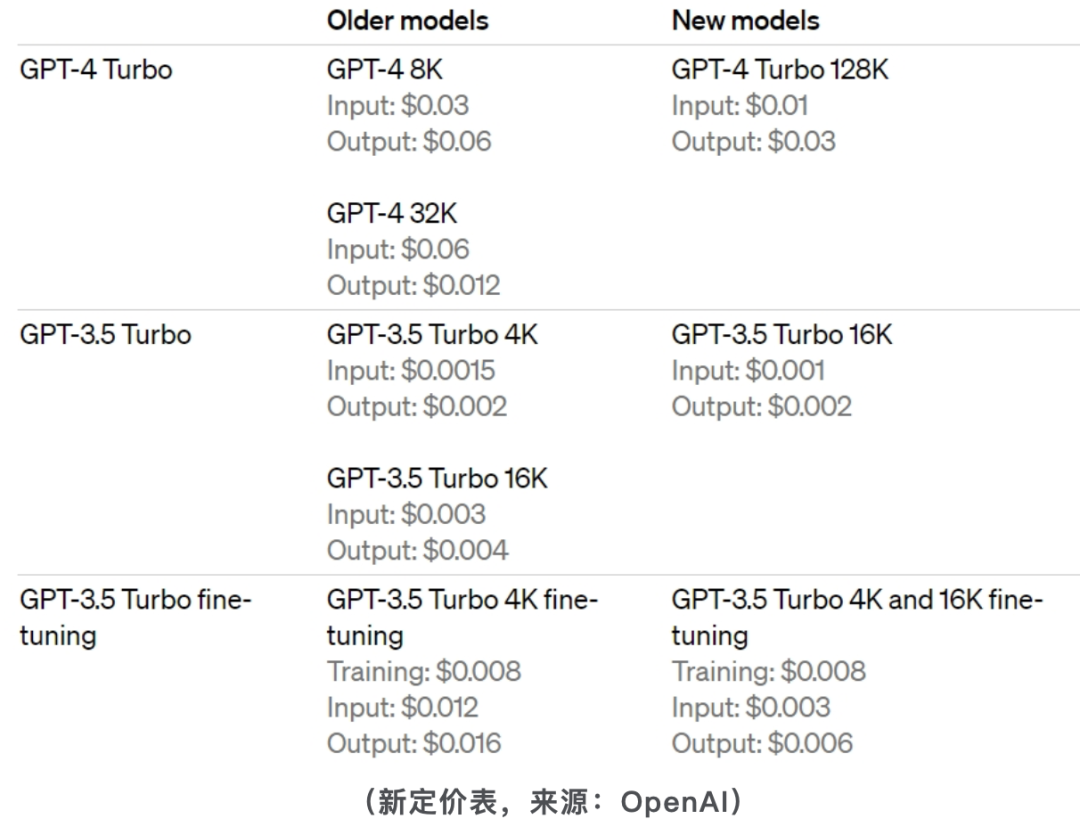Click the New models column header
The width and height of the screenshot is (1080, 827).
click(745, 21)
